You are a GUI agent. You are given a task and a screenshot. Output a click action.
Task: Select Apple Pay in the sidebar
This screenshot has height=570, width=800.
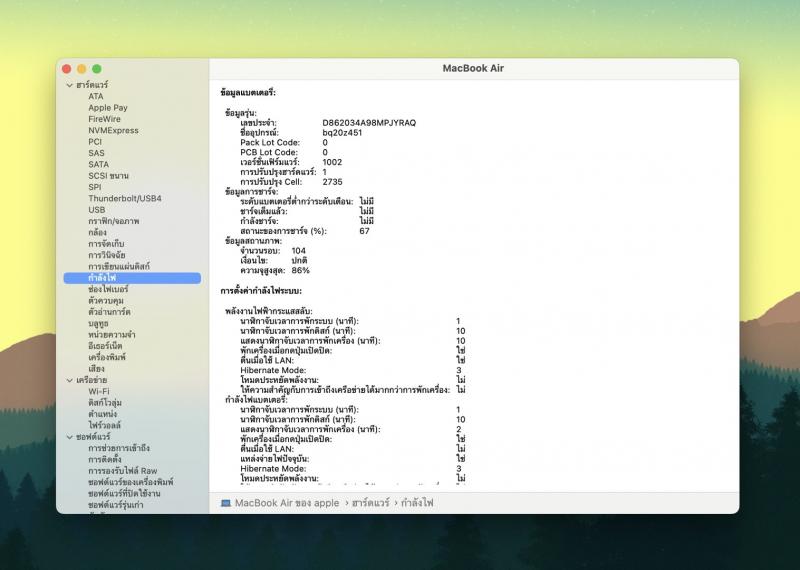[x=108, y=108]
